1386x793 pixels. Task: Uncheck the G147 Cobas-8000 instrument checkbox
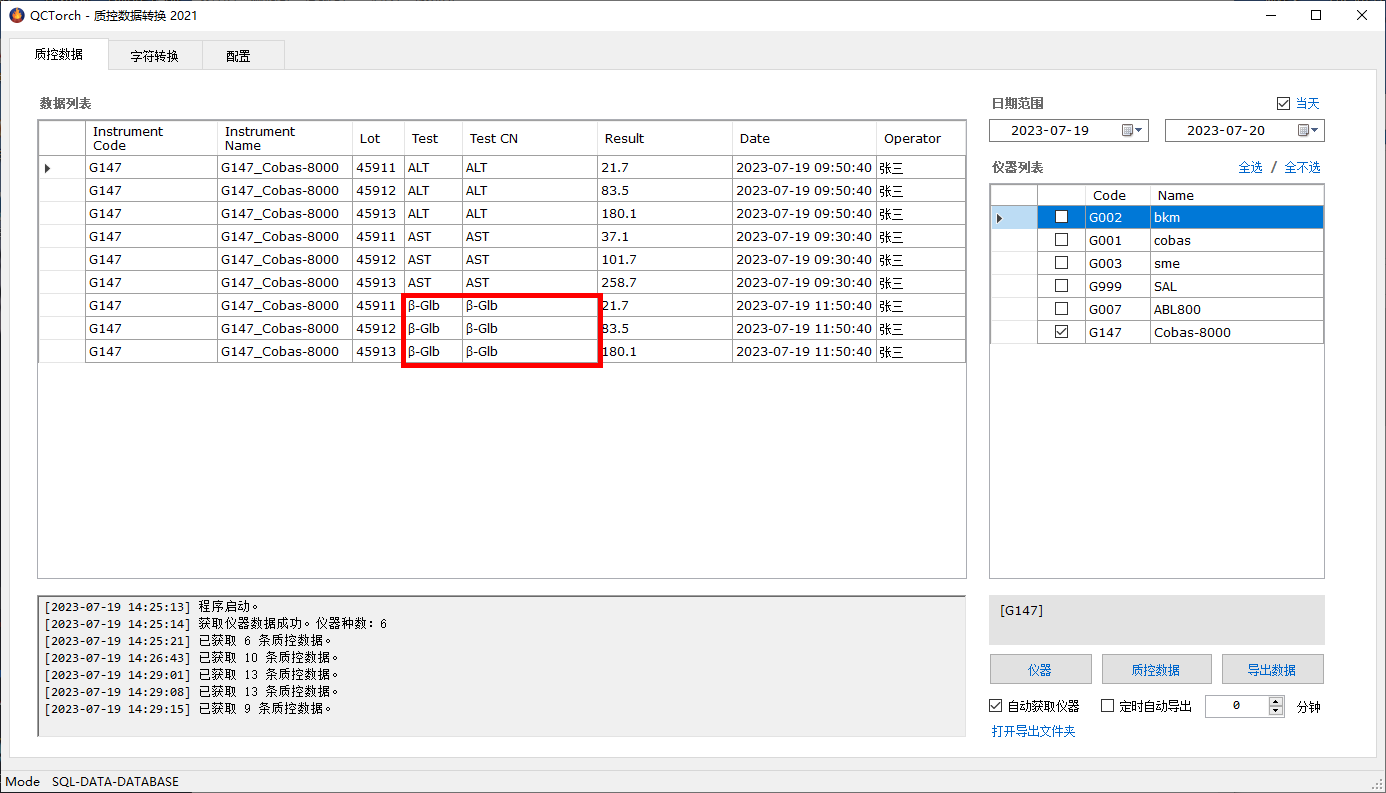1062,332
